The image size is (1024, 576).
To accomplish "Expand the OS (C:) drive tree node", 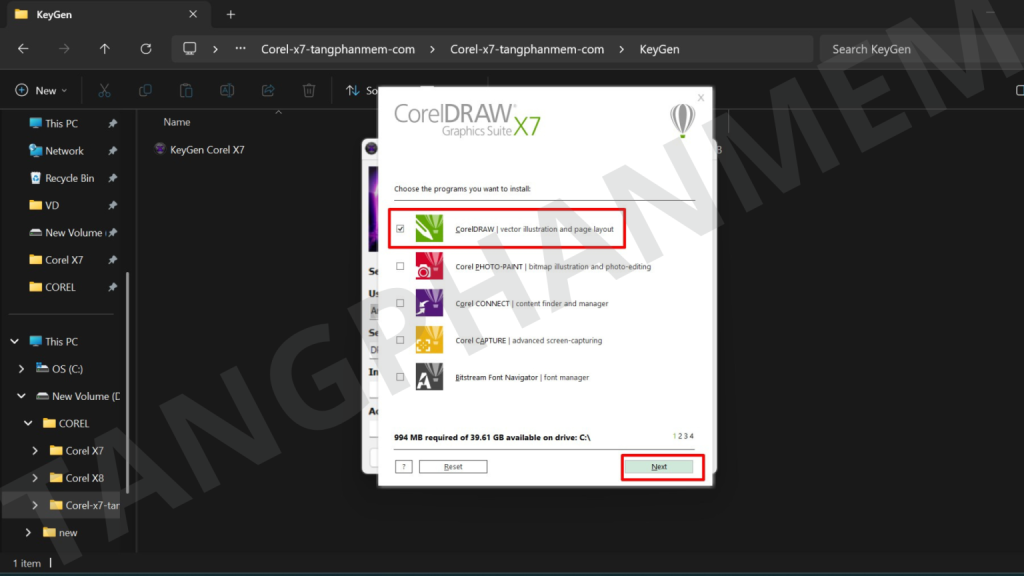I will pyautogui.click(x=22, y=369).
